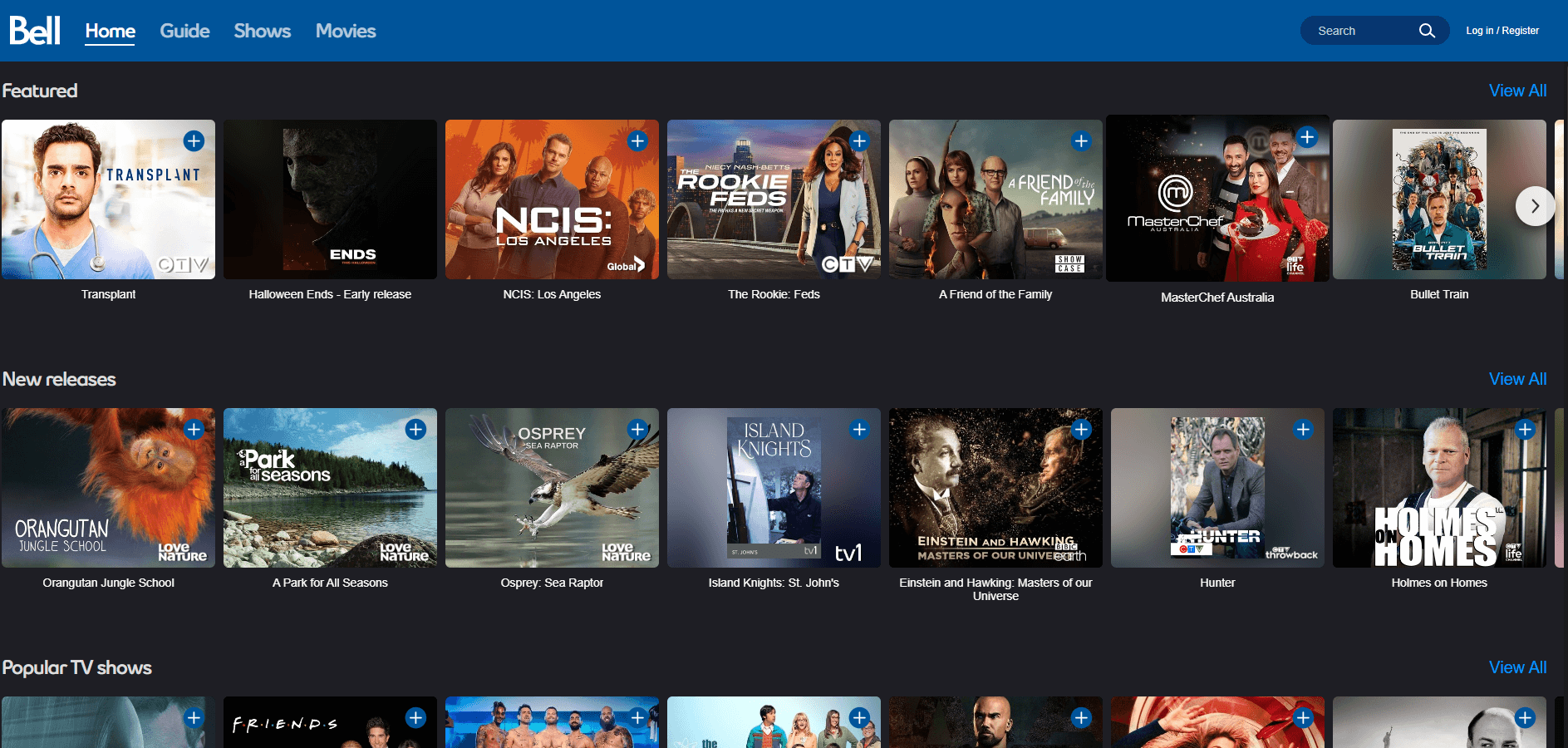Switch to the Movies section

point(346,31)
